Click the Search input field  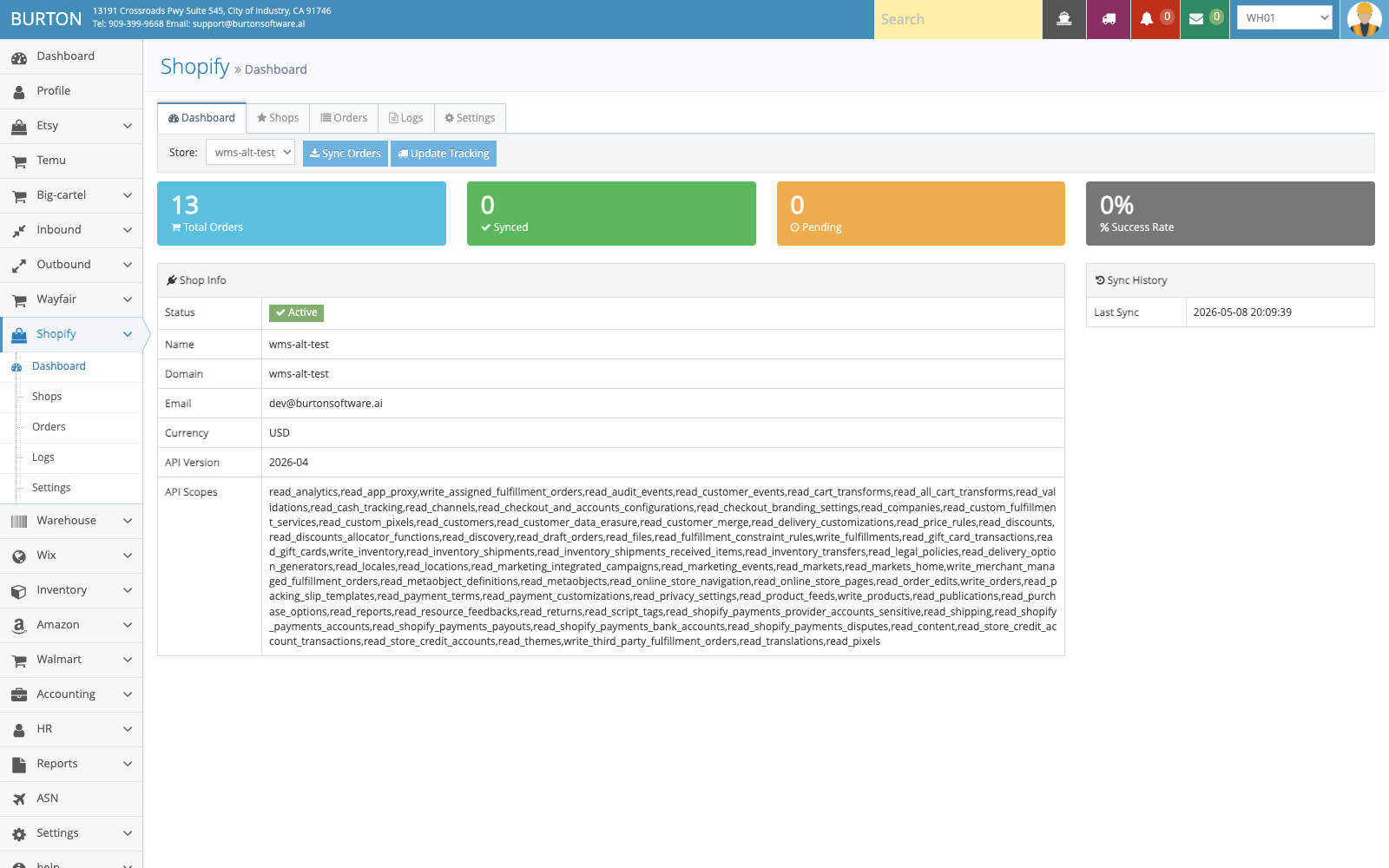coord(958,19)
